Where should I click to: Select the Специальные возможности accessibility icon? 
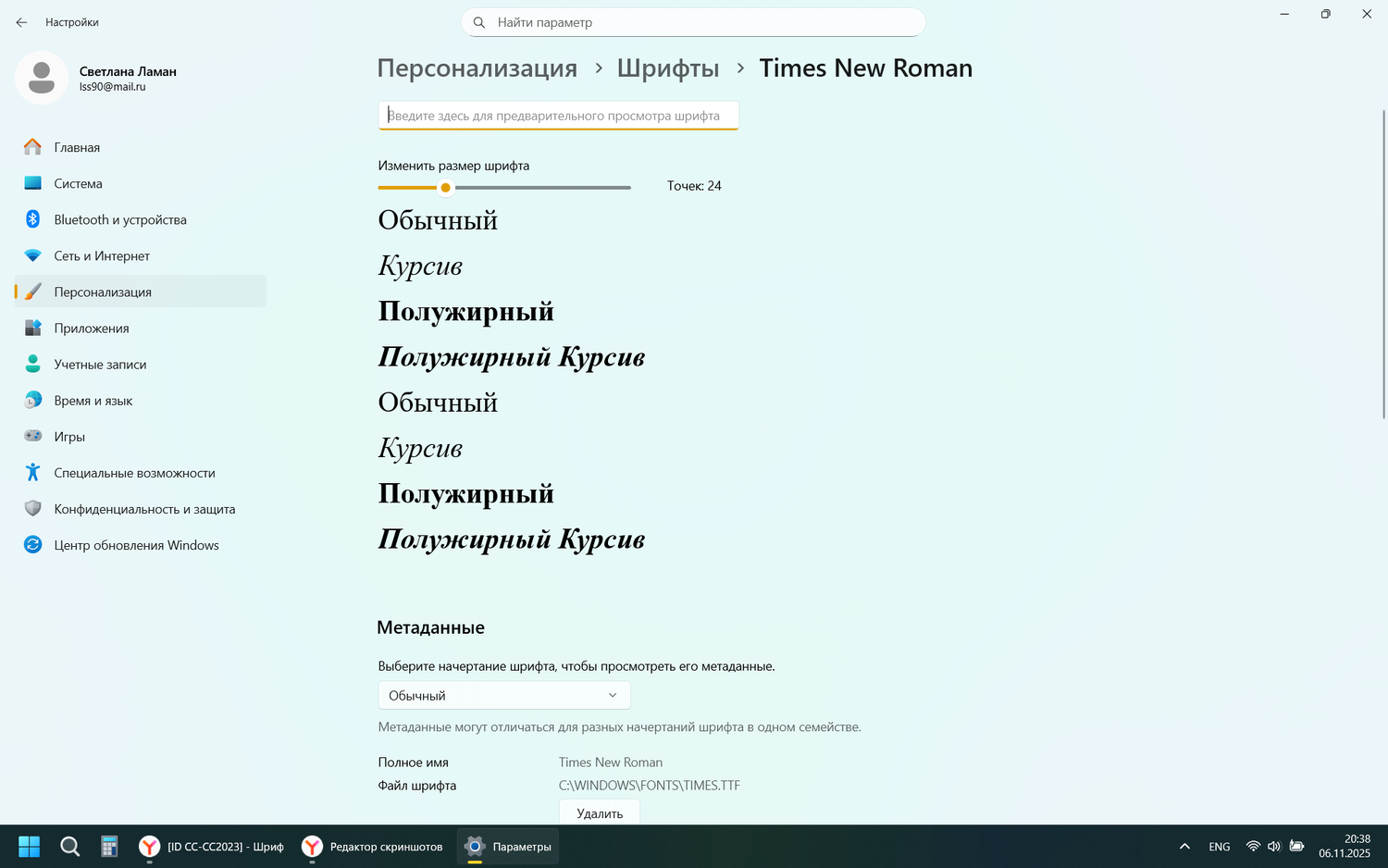(x=32, y=472)
